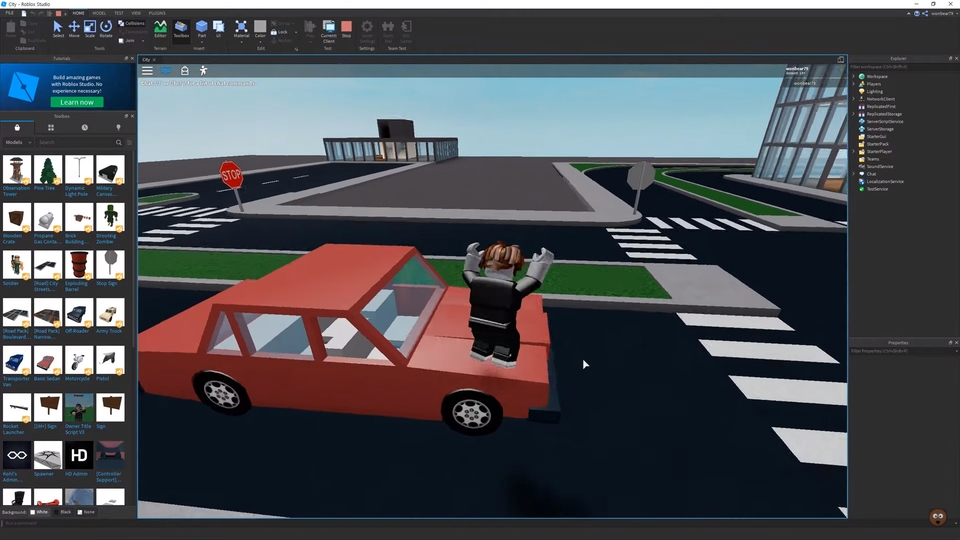Screen dimensions: 960x540
Task: Select TestService in the Explorer
Action: [x=877, y=189]
